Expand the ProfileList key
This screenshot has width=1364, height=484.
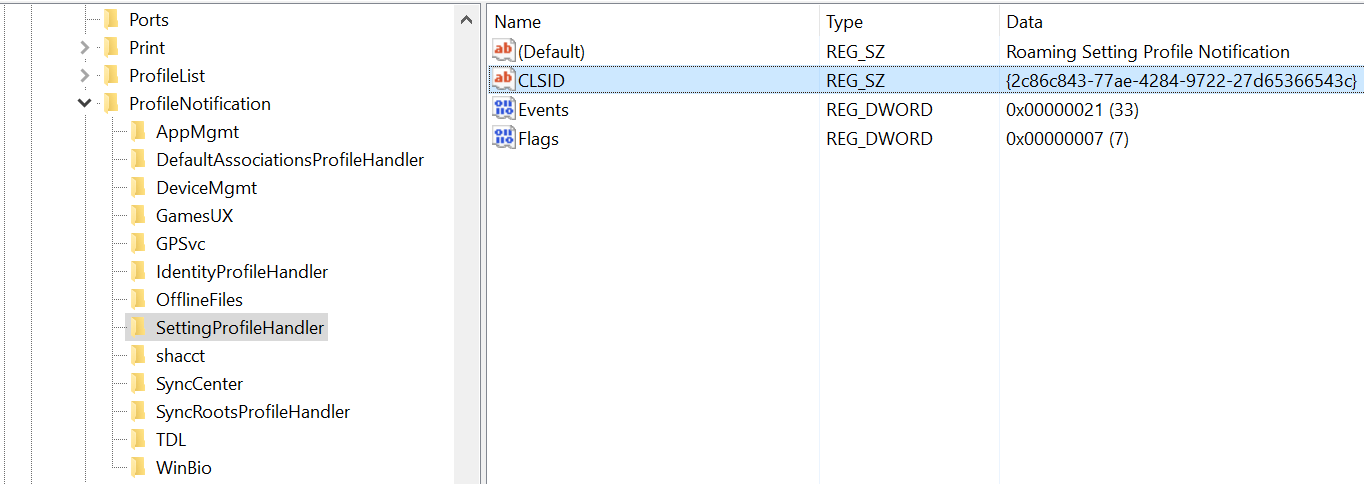(x=84, y=76)
